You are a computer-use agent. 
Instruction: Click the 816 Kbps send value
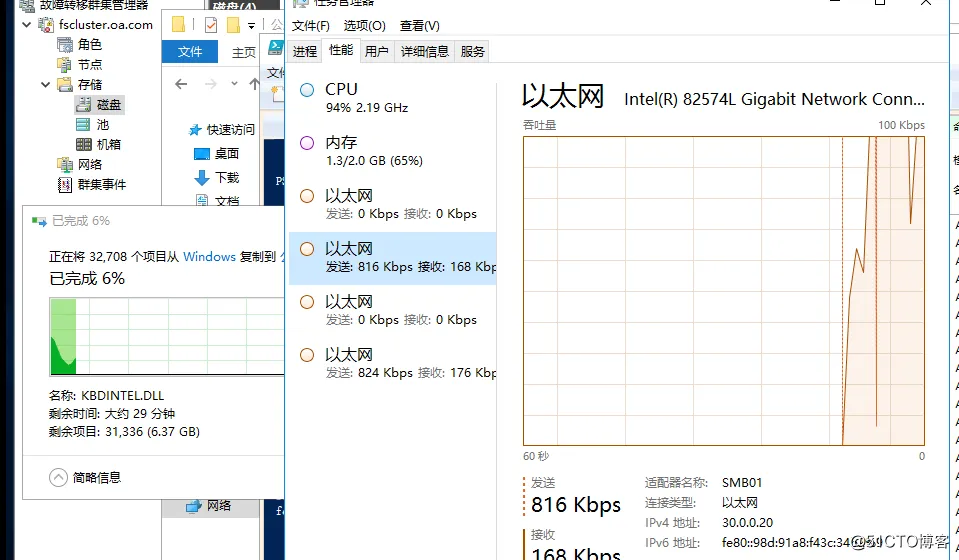click(576, 505)
